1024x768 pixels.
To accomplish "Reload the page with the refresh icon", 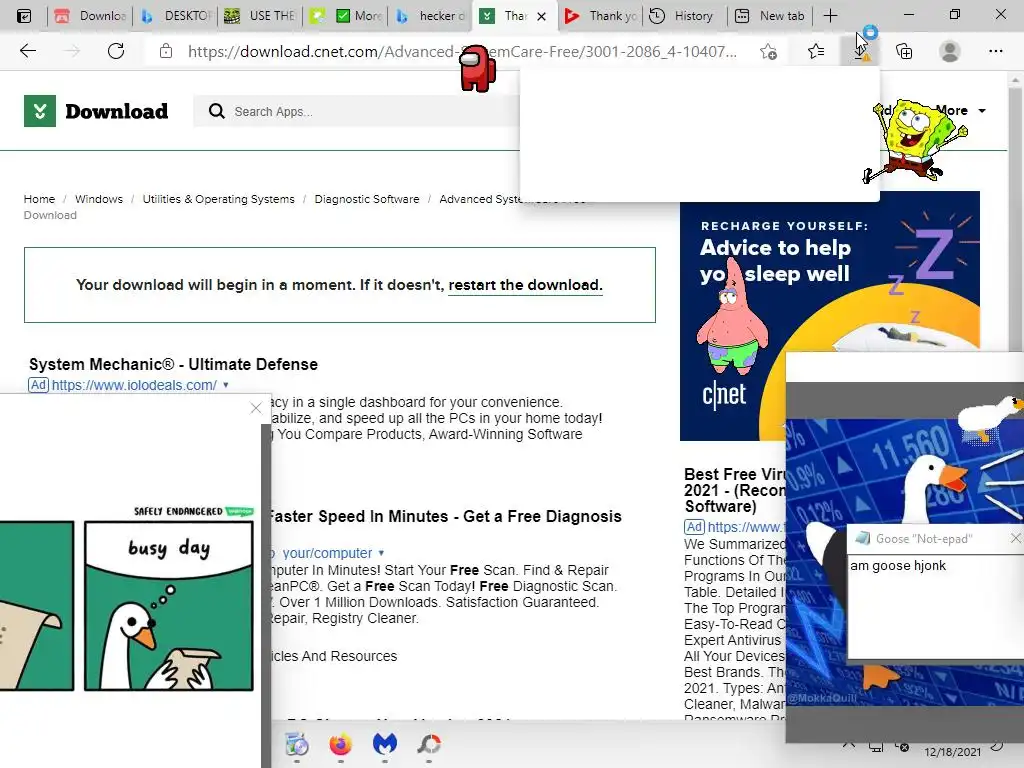I will 116,51.
